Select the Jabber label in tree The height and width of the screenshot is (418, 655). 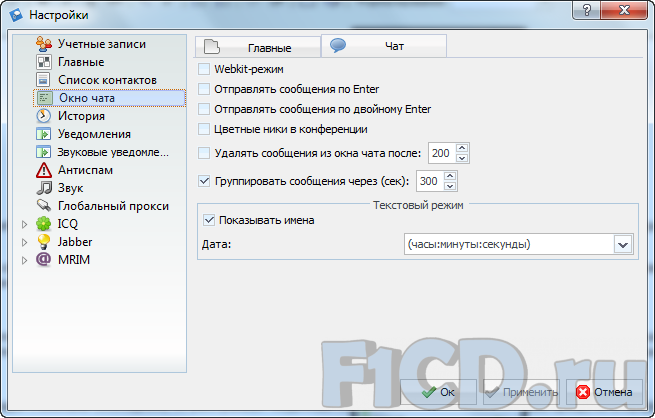[x=75, y=242]
